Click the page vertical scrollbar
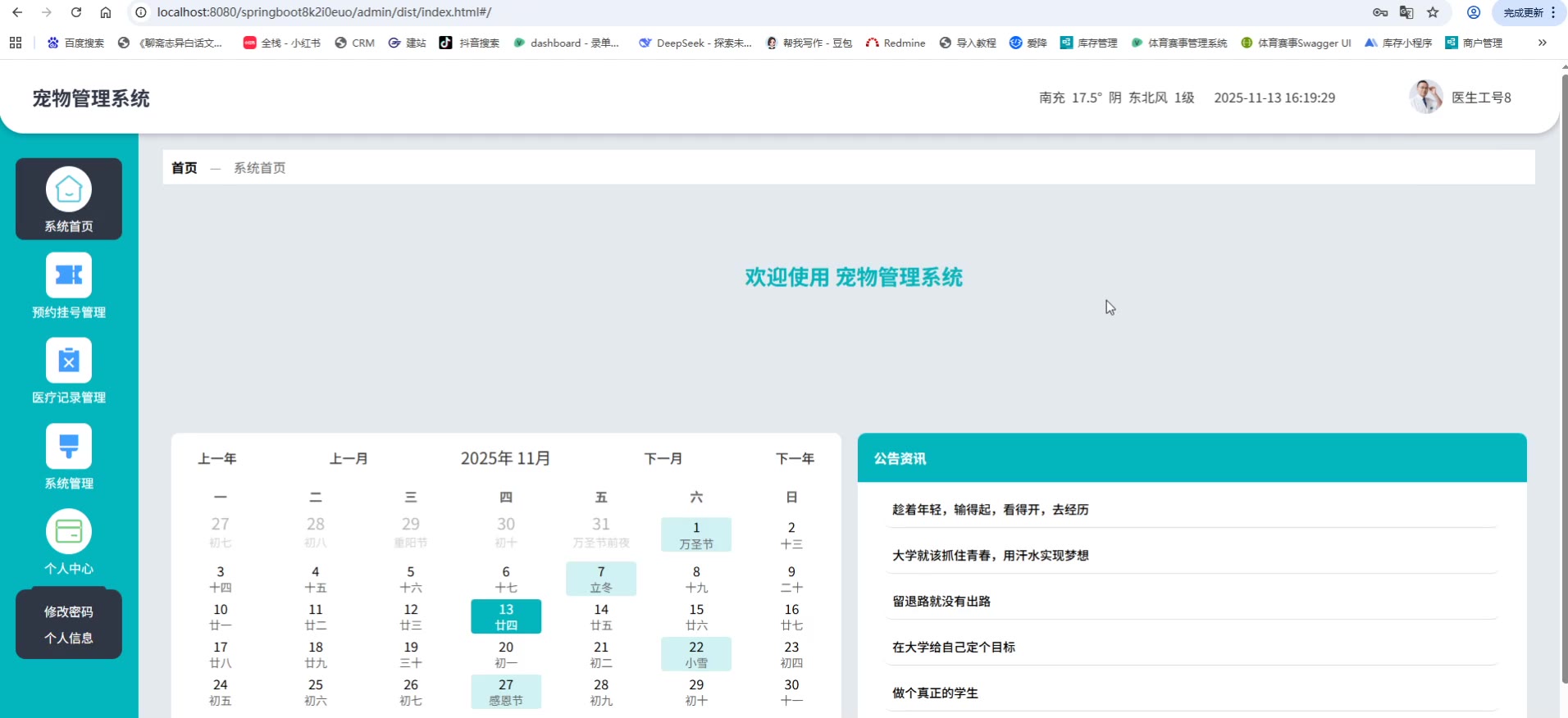 click(1564, 377)
